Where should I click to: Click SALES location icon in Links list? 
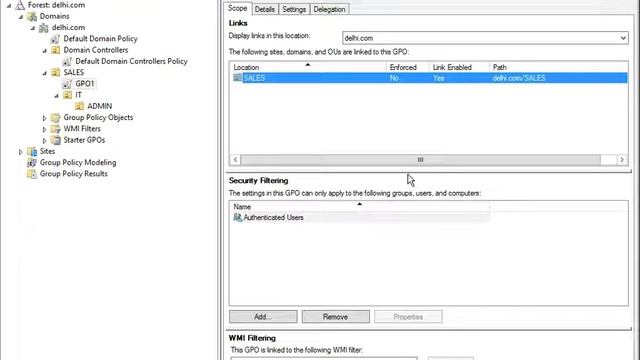[238, 78]
